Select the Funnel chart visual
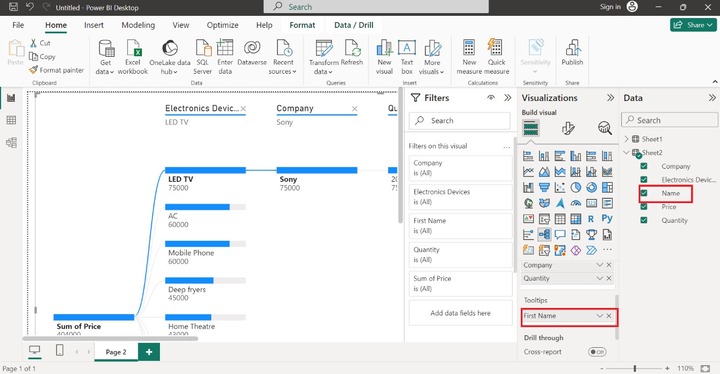 pos(544,187)
